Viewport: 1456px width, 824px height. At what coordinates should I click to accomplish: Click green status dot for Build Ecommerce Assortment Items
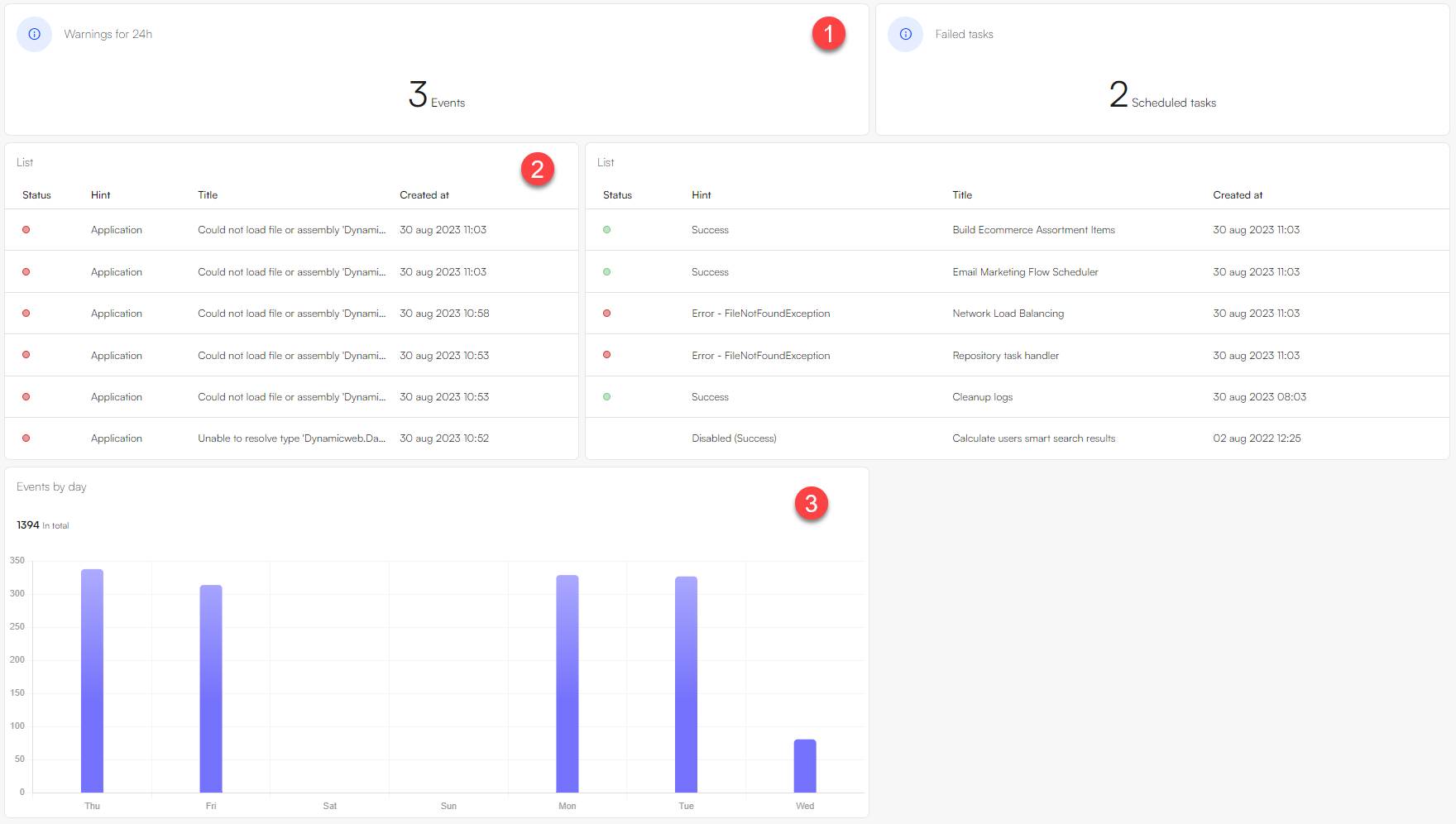click(606, 229)
